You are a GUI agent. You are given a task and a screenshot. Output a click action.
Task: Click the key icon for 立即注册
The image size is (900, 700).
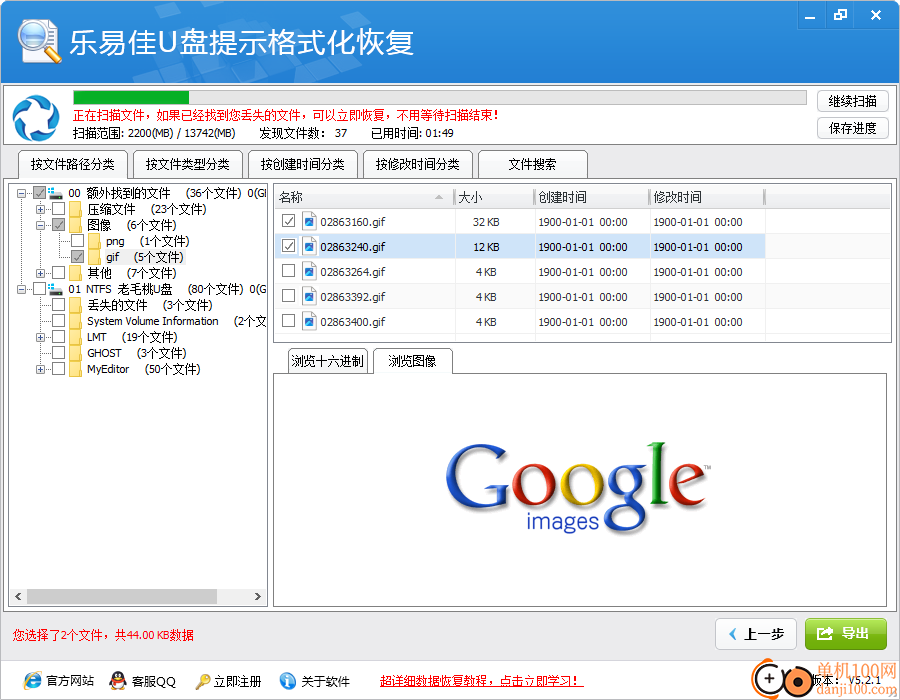coord(203,681)
